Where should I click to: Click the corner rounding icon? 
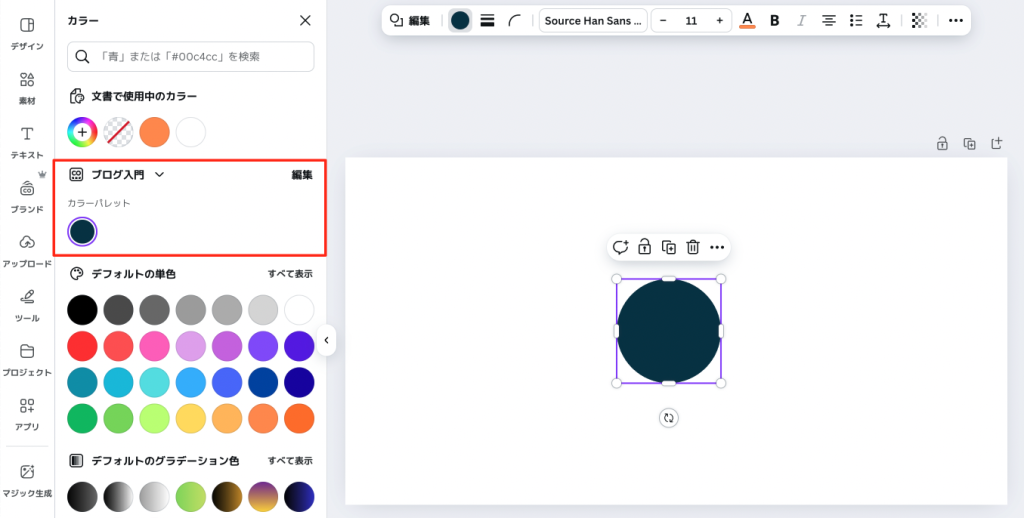tap(515, 20)
